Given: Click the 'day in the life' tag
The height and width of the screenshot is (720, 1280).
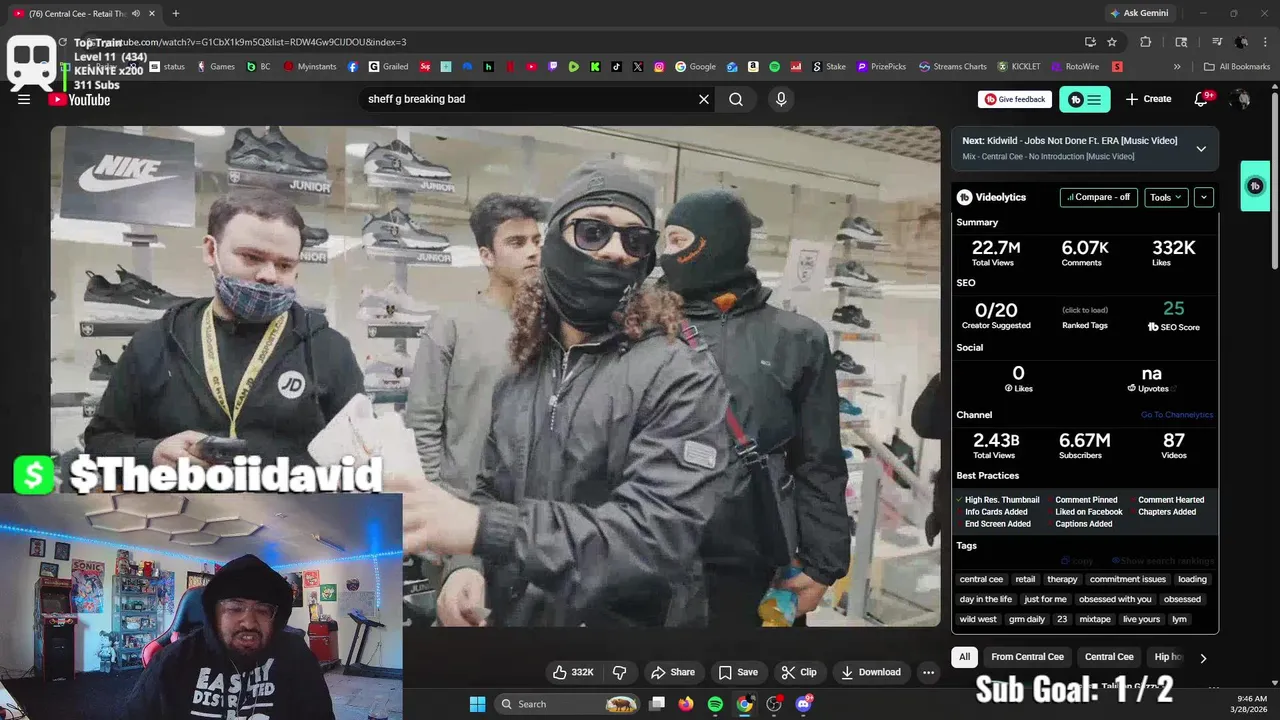Looking at the screenshot, I should coord(986,599).
